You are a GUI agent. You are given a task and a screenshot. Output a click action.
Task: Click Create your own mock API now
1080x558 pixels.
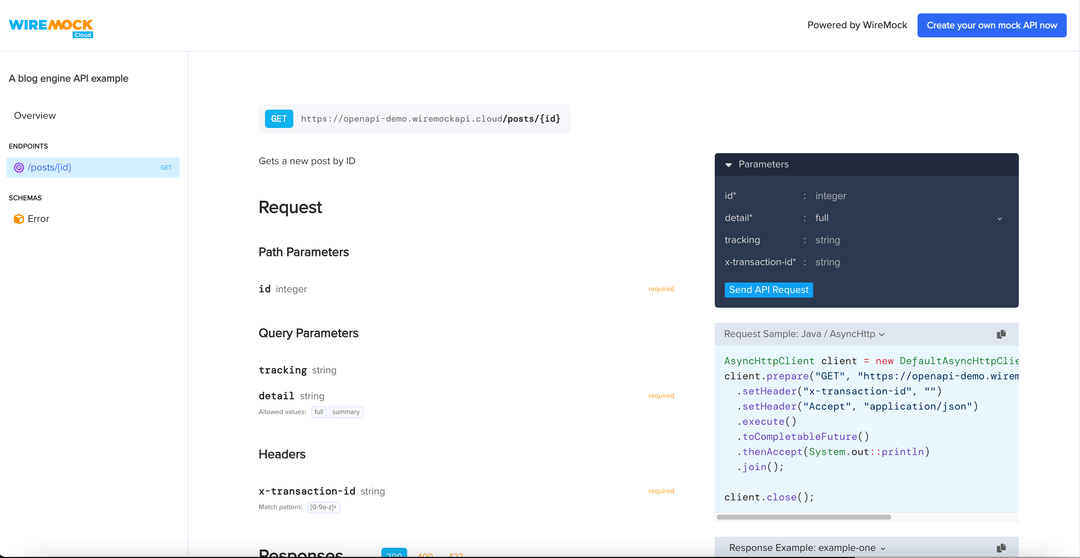(x=992, y=25)
